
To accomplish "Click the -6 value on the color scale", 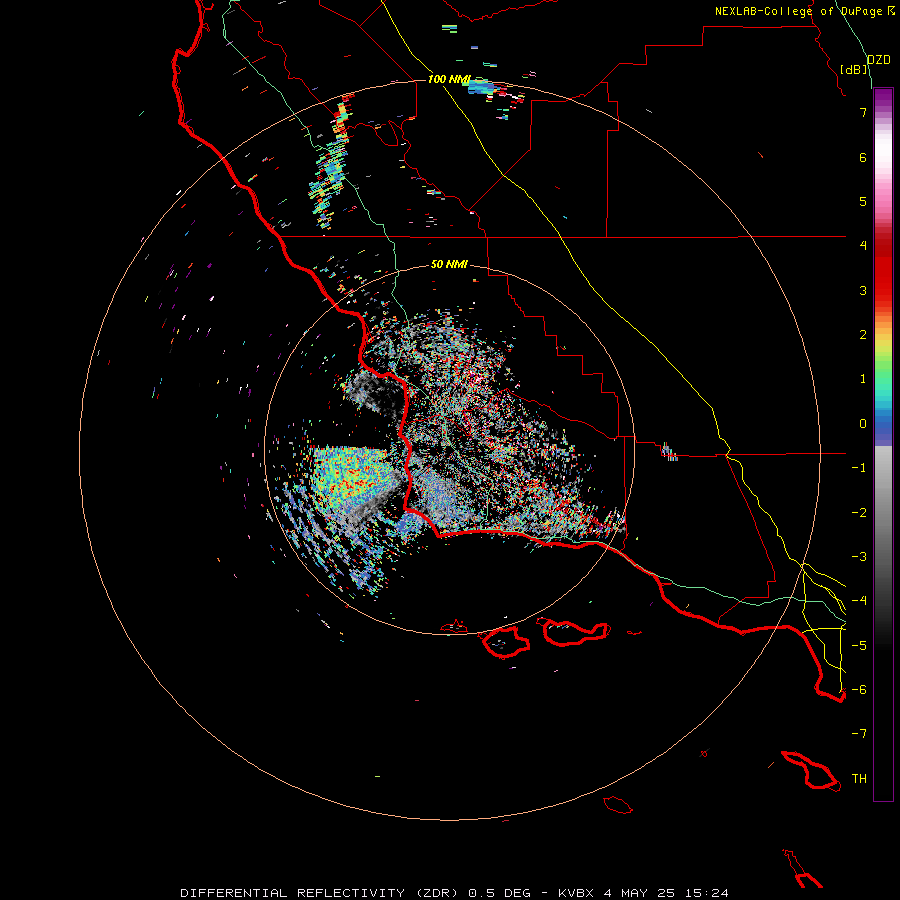I will (x=859, y=690).
